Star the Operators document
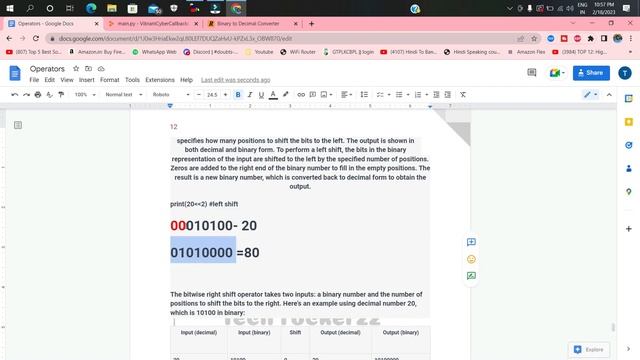This screenshot has height=360, width=640. (76, 69)
